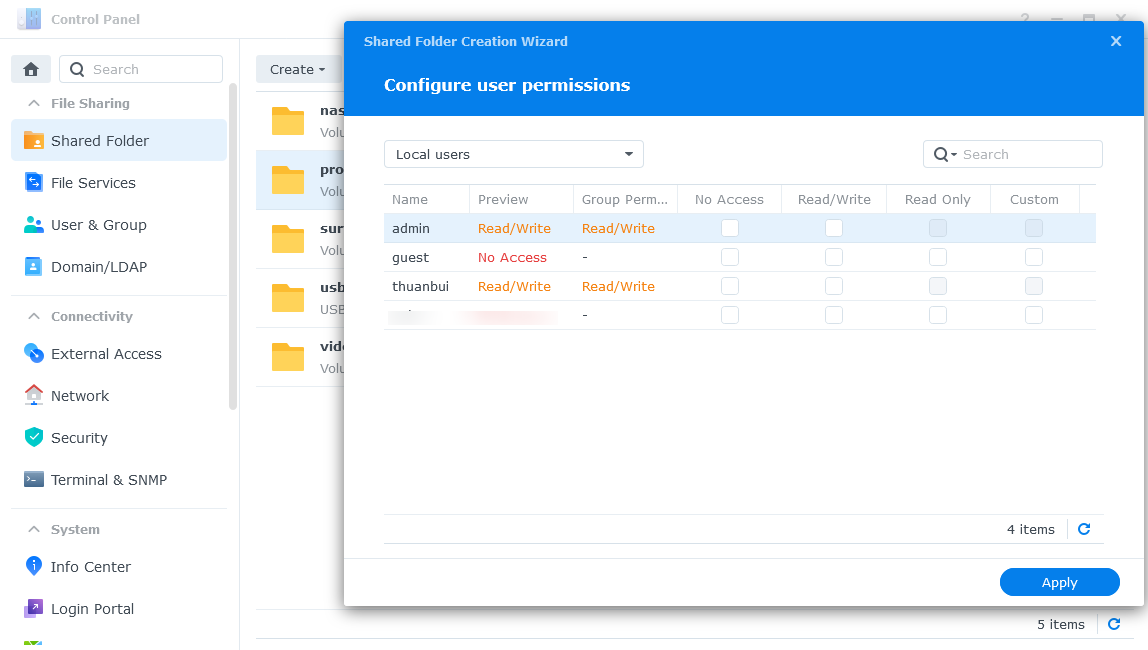1148x650 pixels.
Task: Check No Access for admin
Action: click(x=730, y=228)
